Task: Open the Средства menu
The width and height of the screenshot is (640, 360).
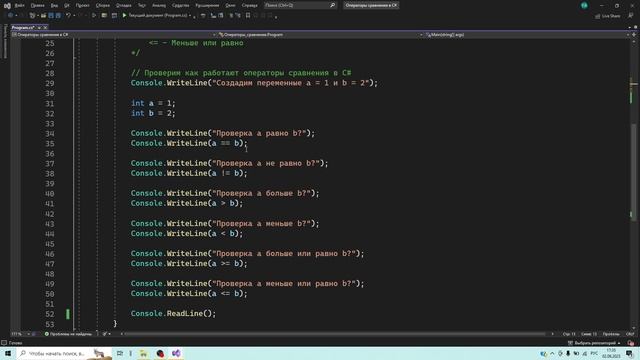Action: click(x=180, y=5)
